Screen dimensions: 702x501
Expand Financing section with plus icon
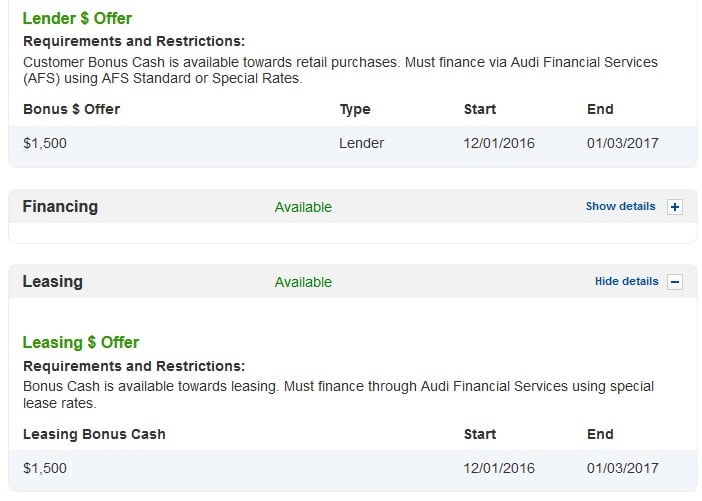(675, 207)
